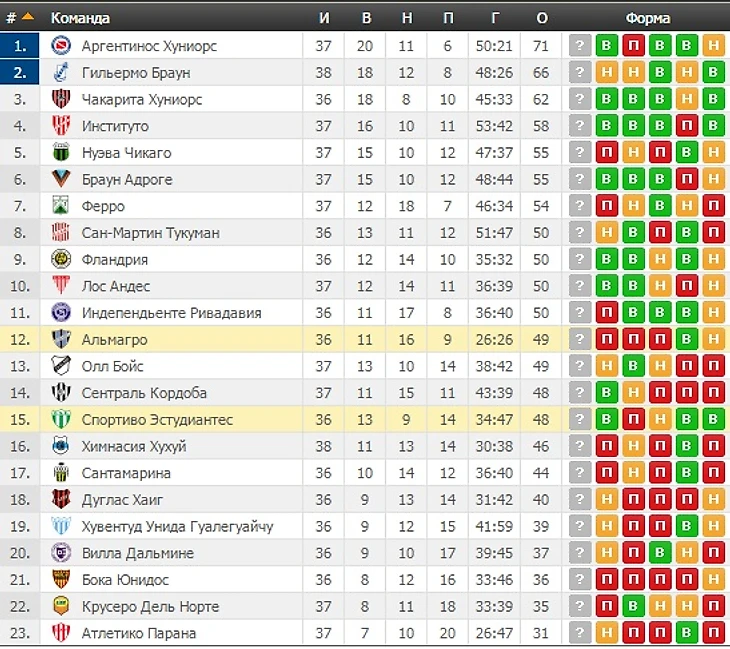This screenshot has height=649, width=730.
Task: Open Хувентуд Унида Гуалегуайчу team link
Action: [177, 527]
